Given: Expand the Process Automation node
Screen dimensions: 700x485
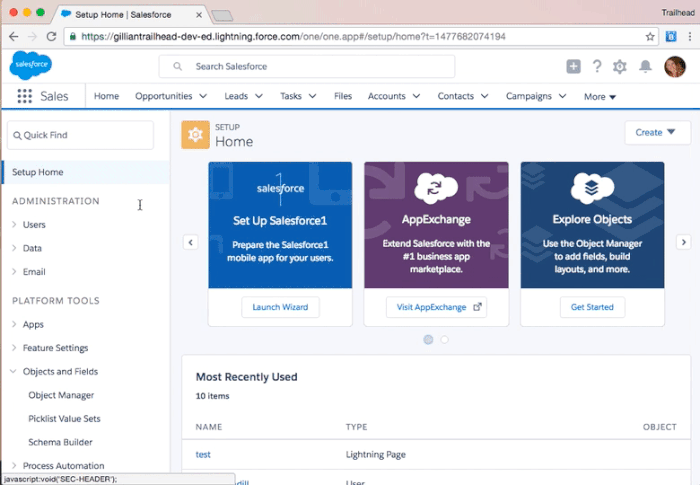Looking at the screenshot, I should 14,465.
